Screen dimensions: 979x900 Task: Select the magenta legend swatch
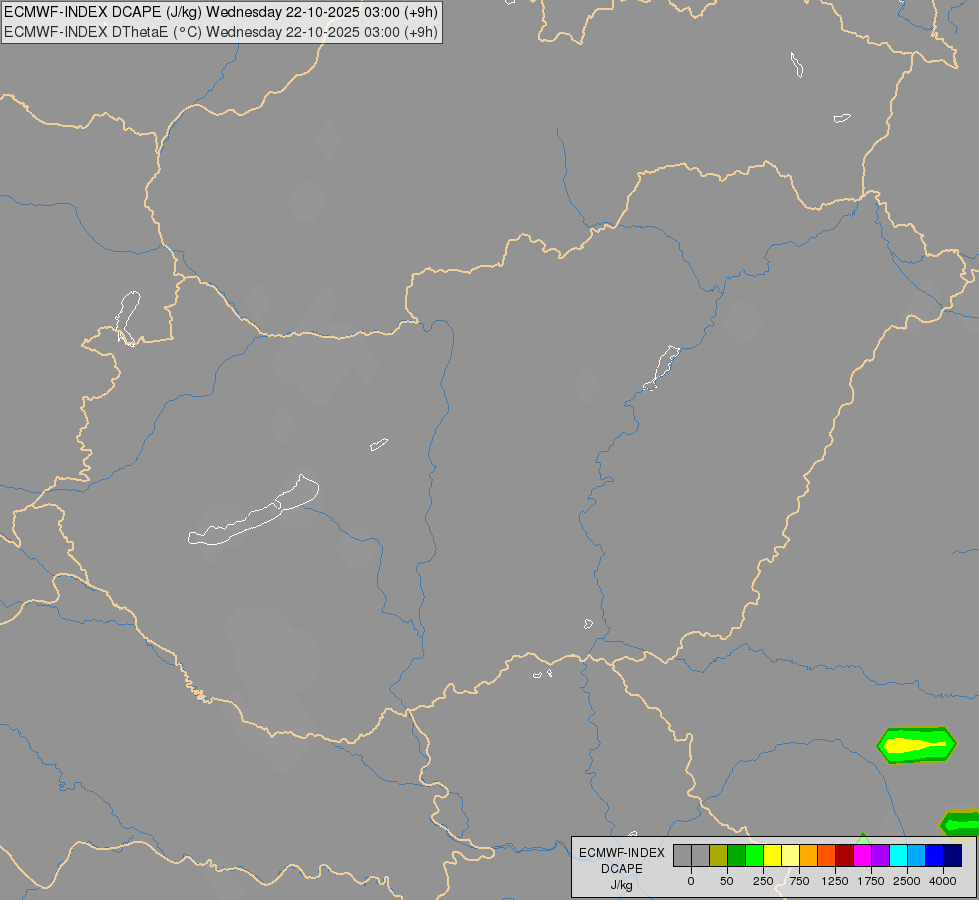coord(863,856)
